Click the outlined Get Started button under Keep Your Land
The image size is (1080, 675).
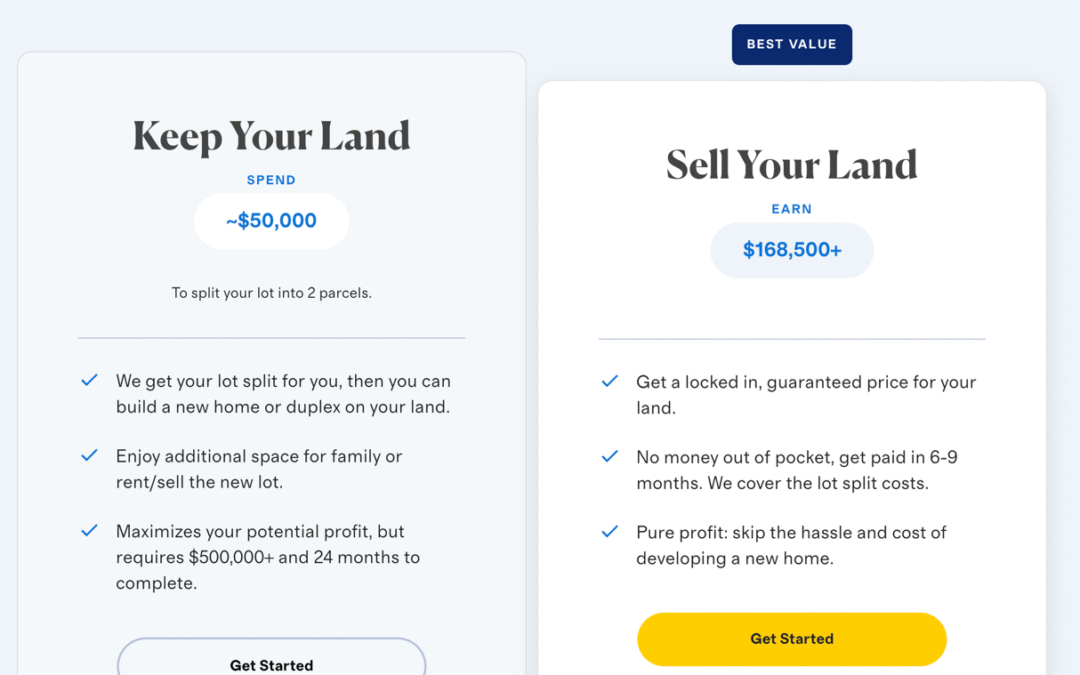point(271,657)
